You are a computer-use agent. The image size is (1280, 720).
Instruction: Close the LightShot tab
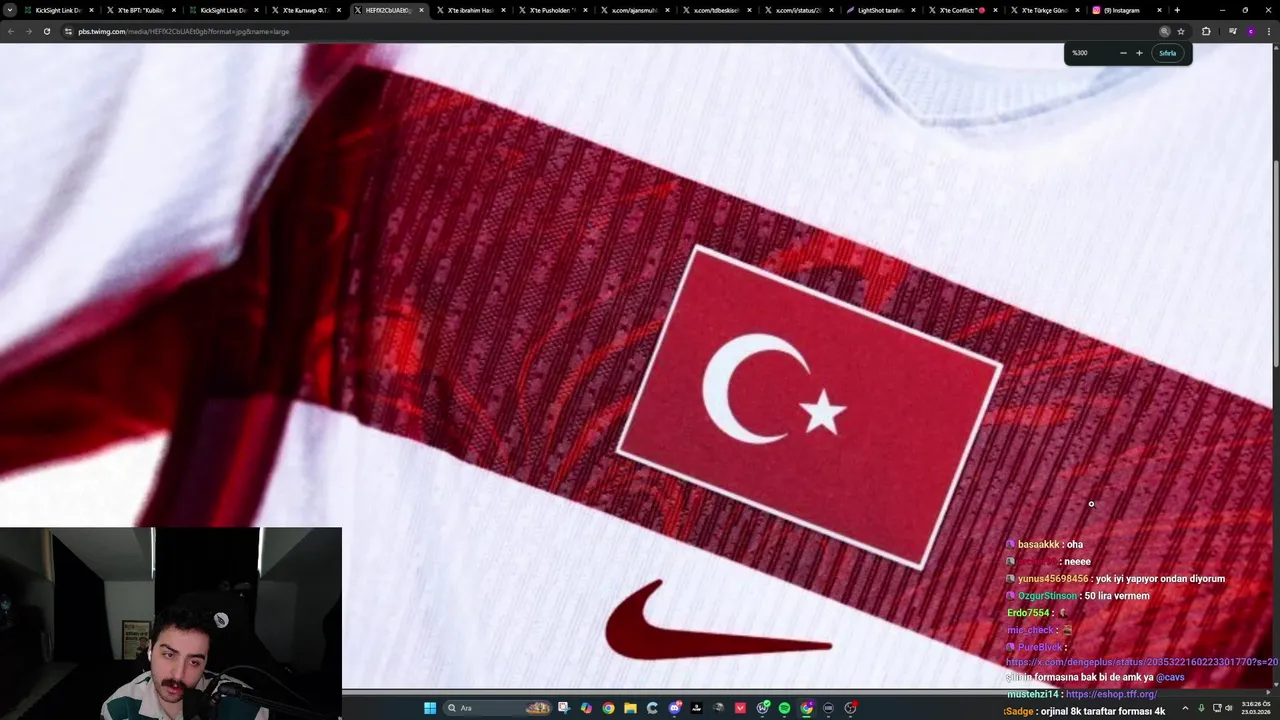coord(913,10)
